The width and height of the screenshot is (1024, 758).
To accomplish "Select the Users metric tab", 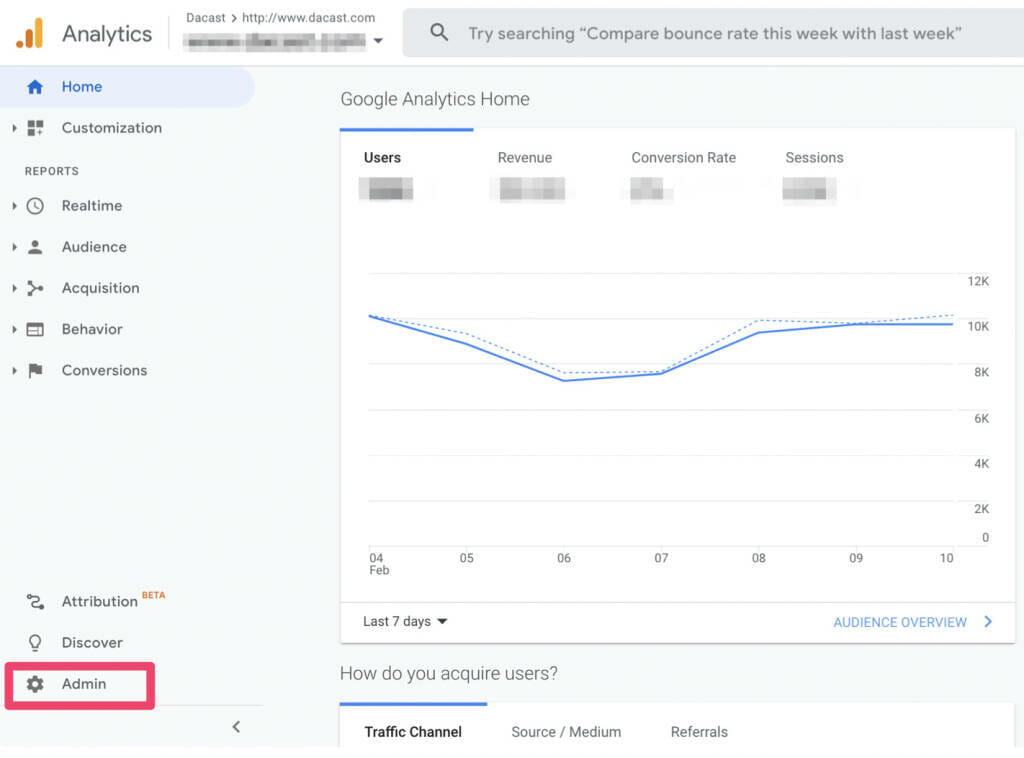I will tap(382, 157).
